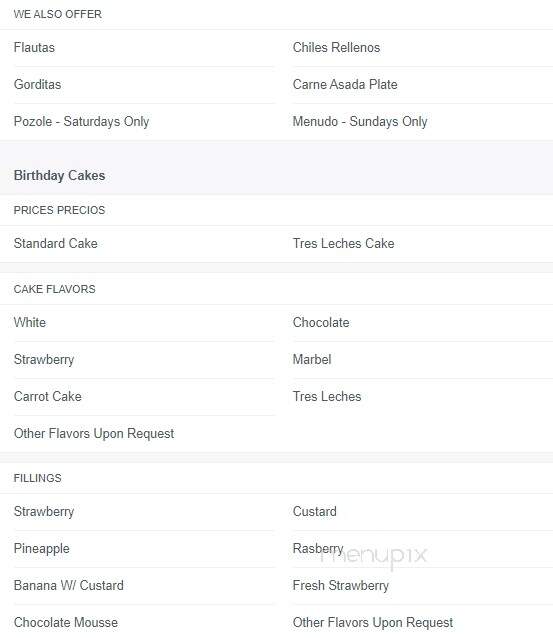Select the Marbel cake flavor

312,360
